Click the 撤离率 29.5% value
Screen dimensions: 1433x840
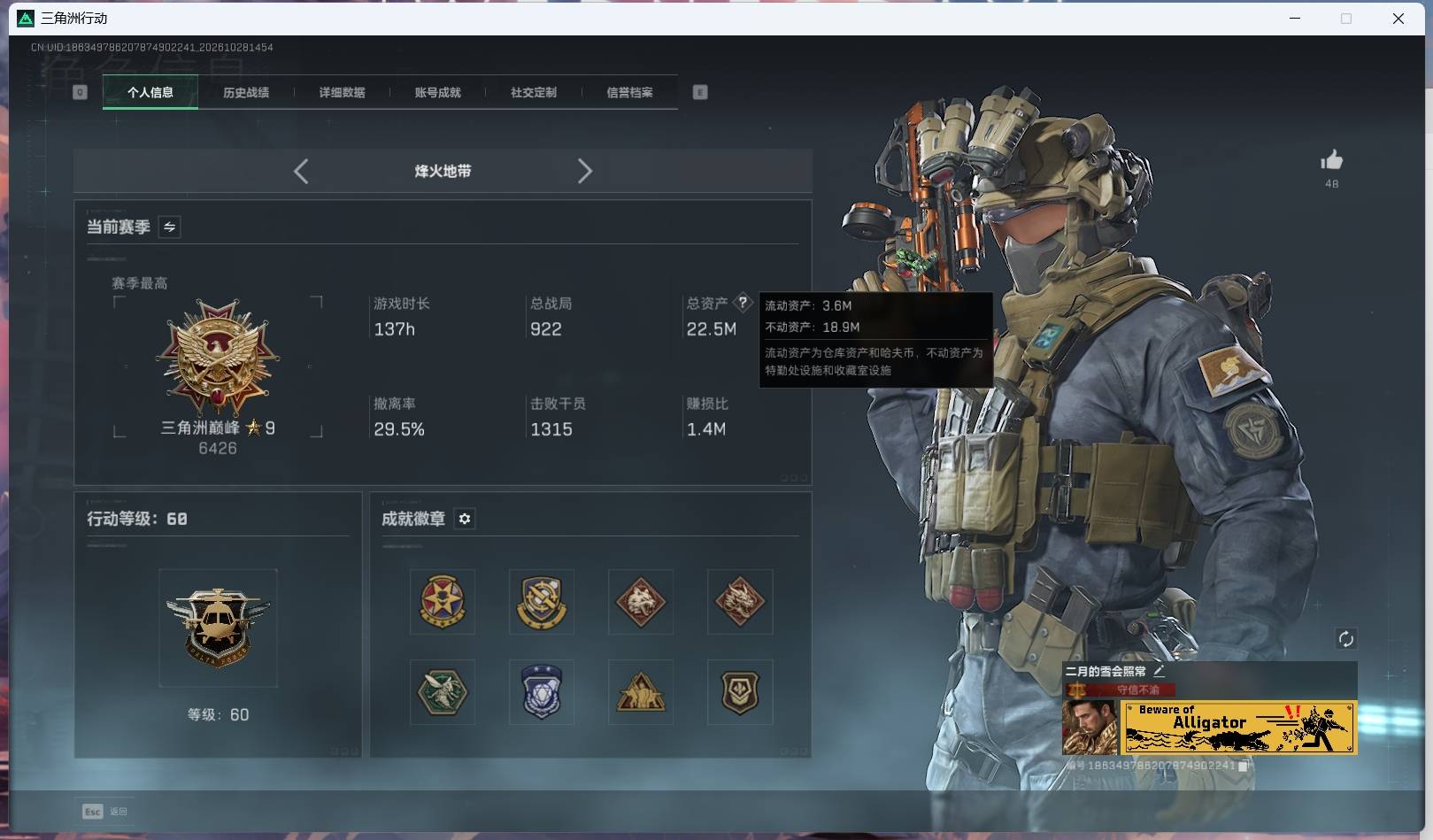click(399, 429)
